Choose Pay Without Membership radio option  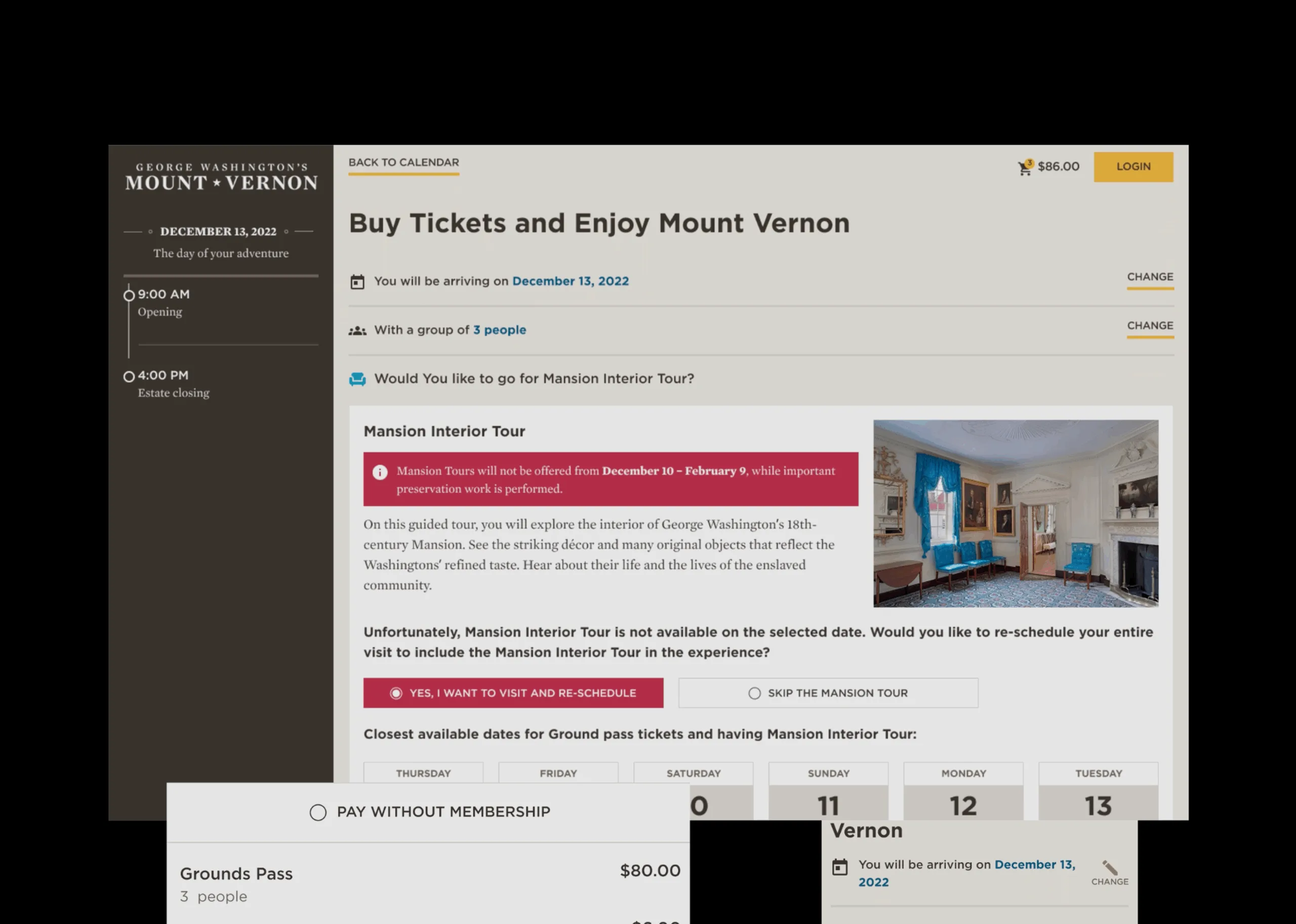(x=318, y=813)
